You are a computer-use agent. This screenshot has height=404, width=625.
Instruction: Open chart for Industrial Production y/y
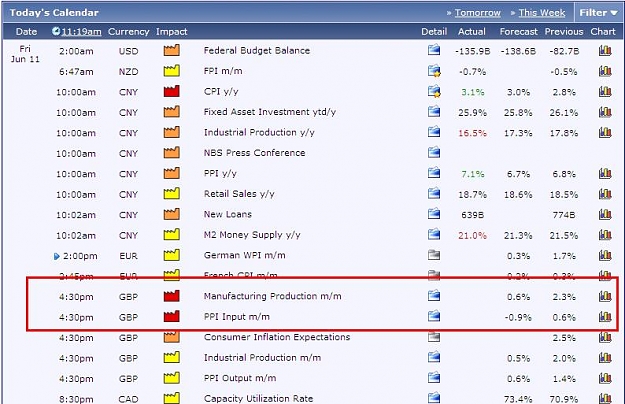click(x=605, y=132)
